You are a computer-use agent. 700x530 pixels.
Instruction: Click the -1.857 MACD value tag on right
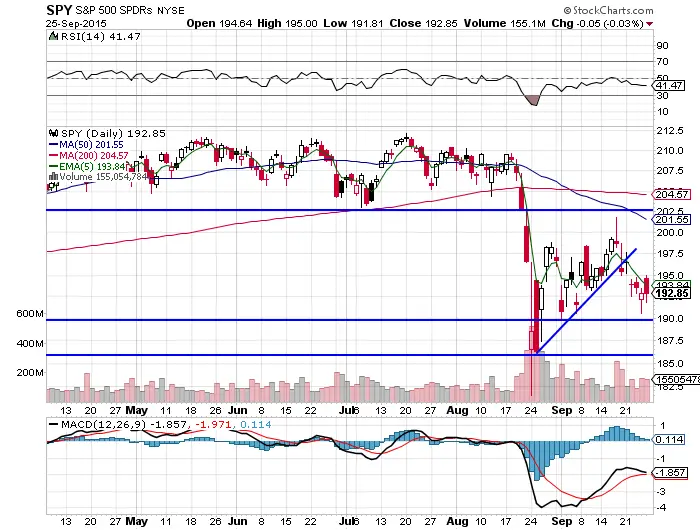click(x=670, y=472)
